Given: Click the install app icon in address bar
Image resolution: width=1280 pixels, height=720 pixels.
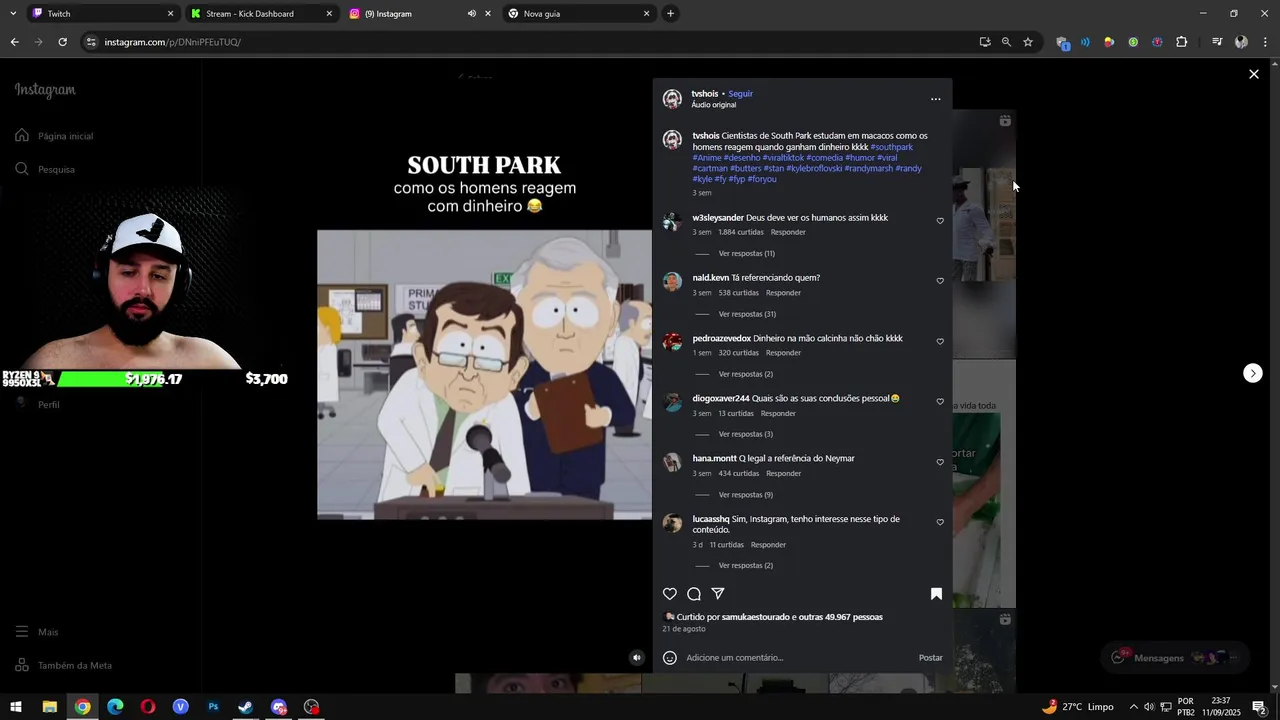Looking at the screenshot, I should (985, 42).
